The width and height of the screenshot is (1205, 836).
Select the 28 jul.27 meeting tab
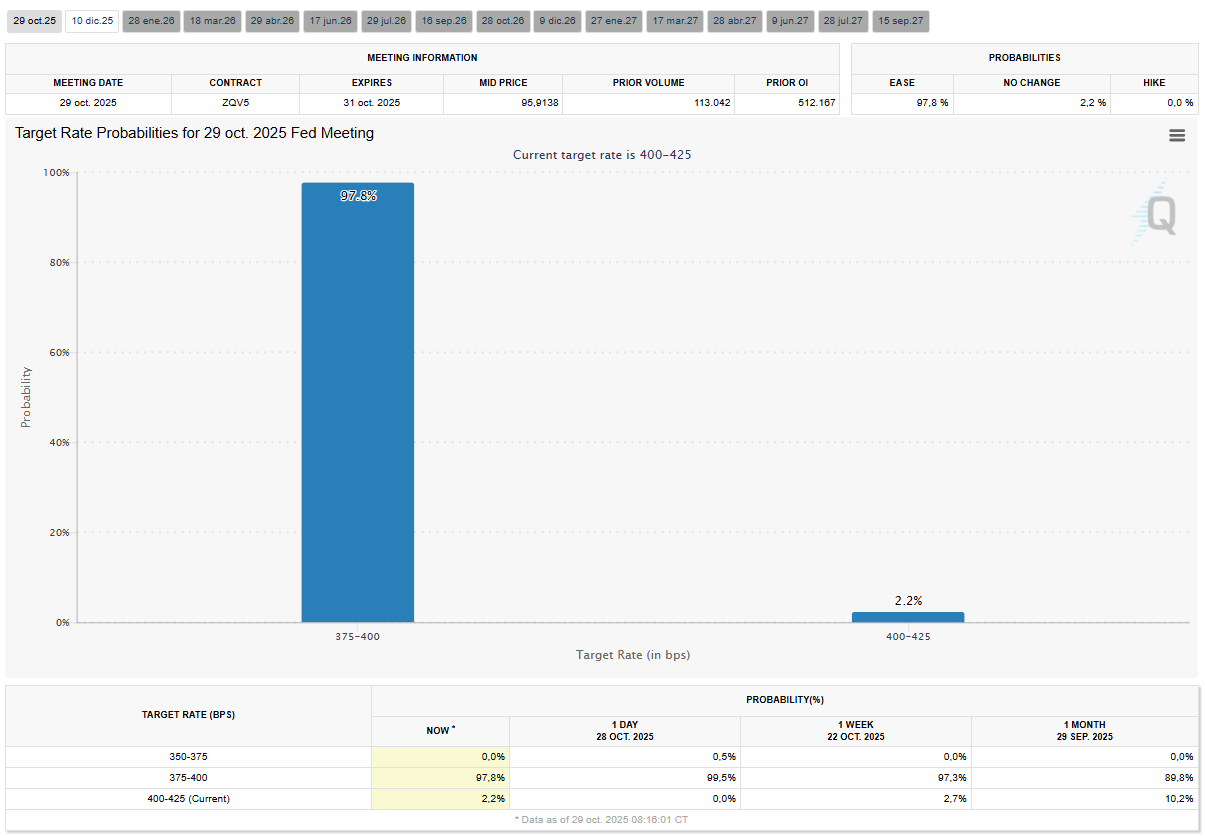click(x=844, y=21)
